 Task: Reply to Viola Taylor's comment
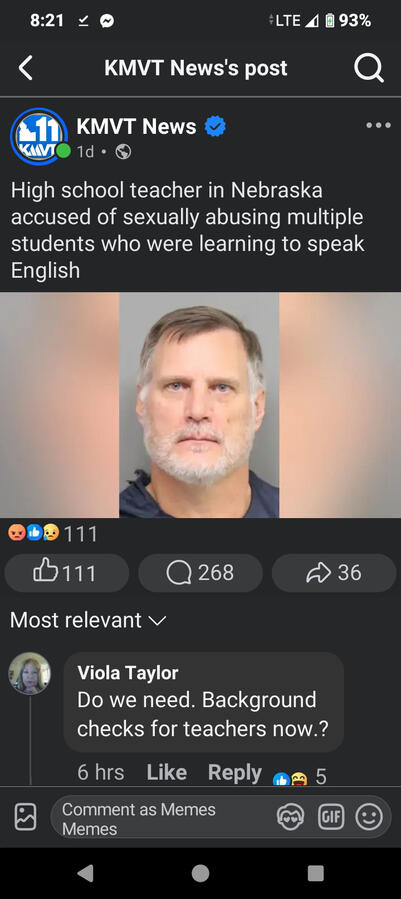pos(235,772)
